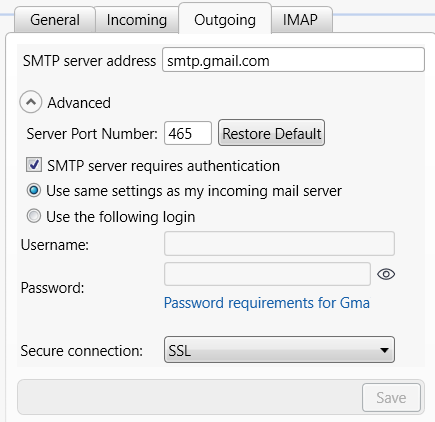This screenshot has height=422, width=435.
Task: Click inside the Password field
Action: pos(267,274)
